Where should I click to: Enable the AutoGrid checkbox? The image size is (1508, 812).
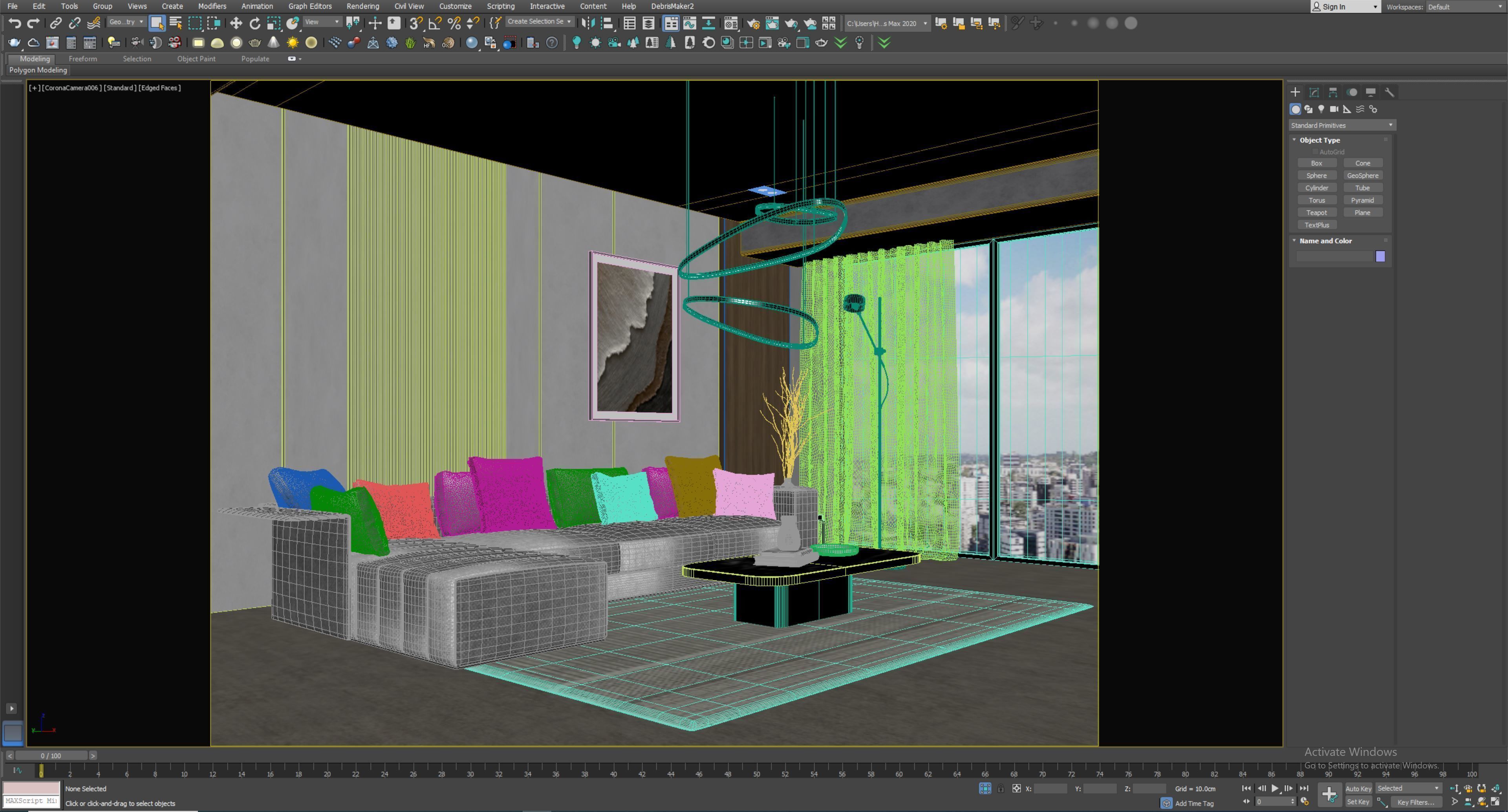1316,152
